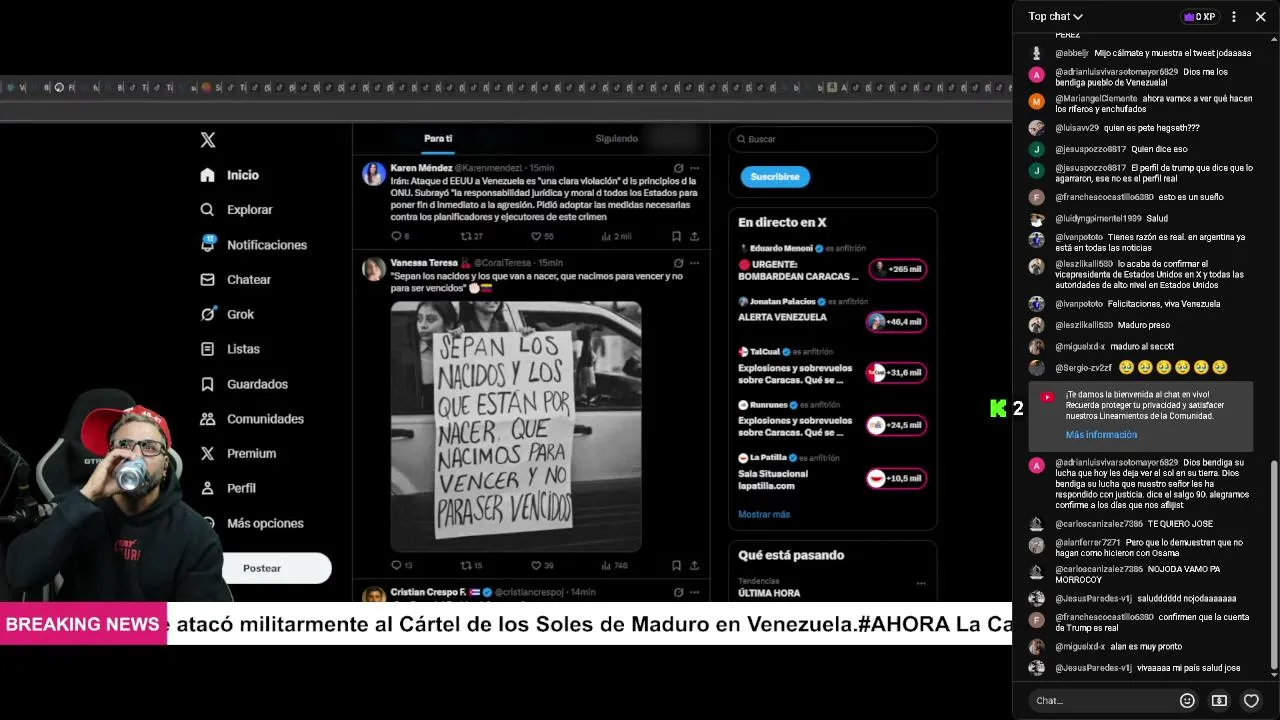Click the magnifier icon beside Explorar
The width and height of the screenshot is (1280, 720).
tap(207, 210)
